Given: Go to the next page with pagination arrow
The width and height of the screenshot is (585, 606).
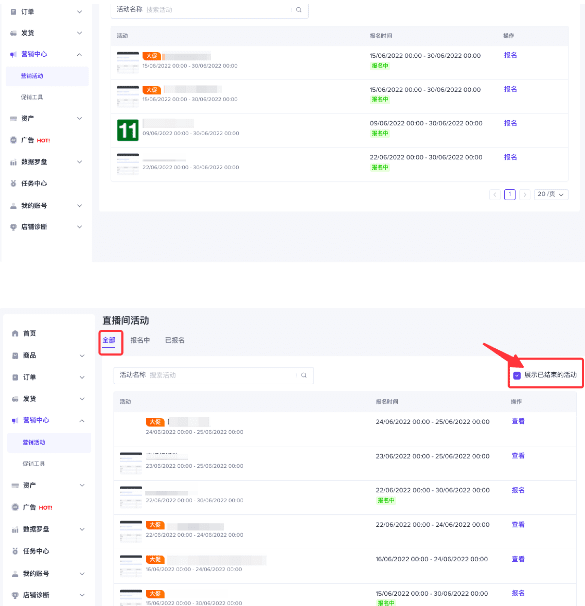Looking at the screenshot, I should 524,194.
